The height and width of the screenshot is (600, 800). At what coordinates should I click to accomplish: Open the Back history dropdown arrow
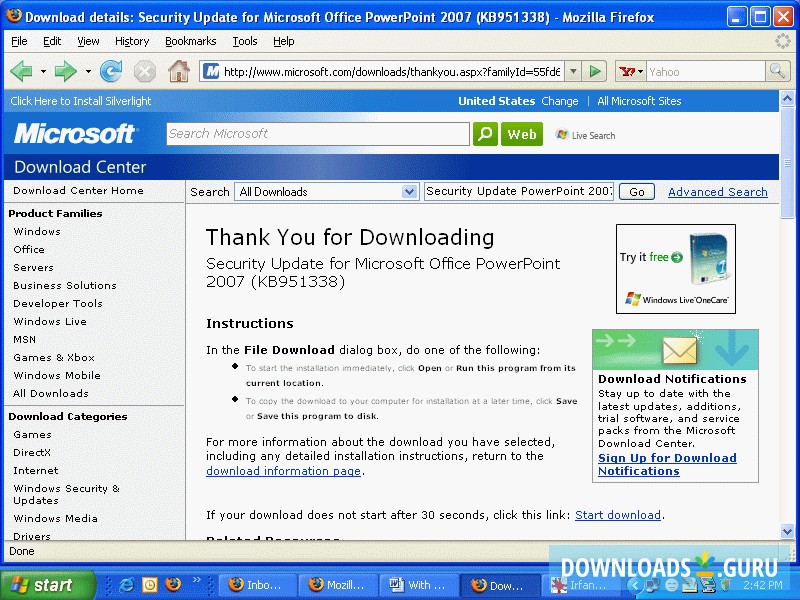tap(43, 71)
